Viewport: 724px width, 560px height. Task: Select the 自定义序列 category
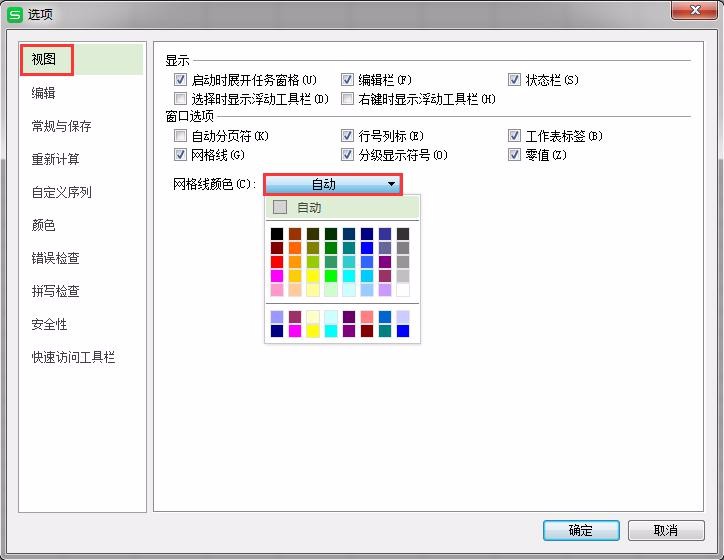point(61,192)
